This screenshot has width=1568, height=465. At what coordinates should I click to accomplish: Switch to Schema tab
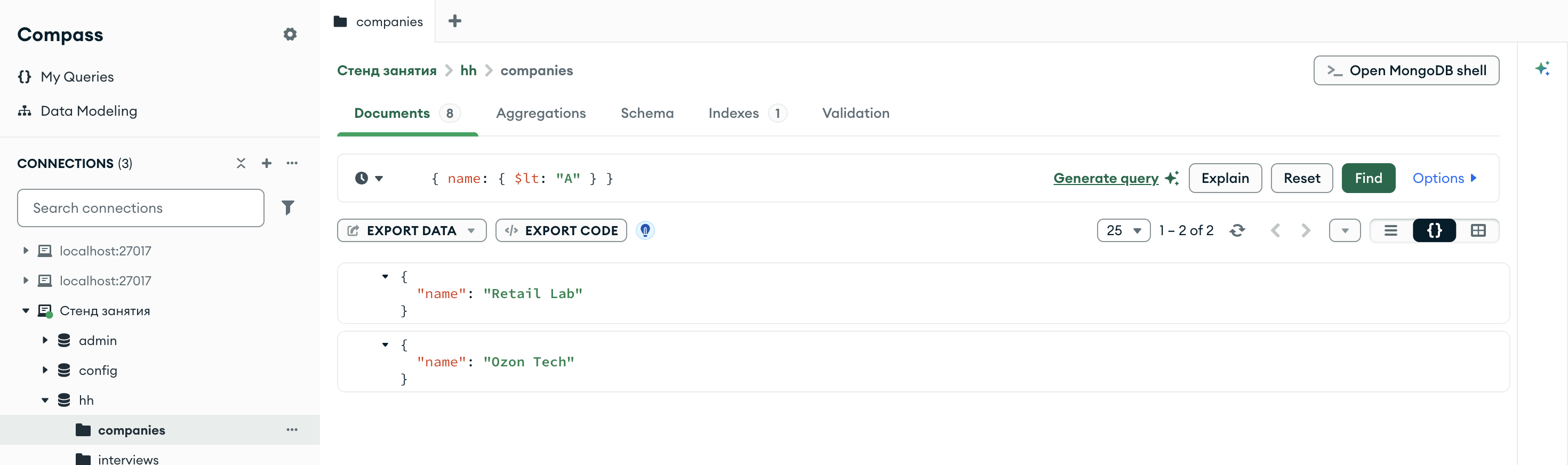click(x=647, y=113)
